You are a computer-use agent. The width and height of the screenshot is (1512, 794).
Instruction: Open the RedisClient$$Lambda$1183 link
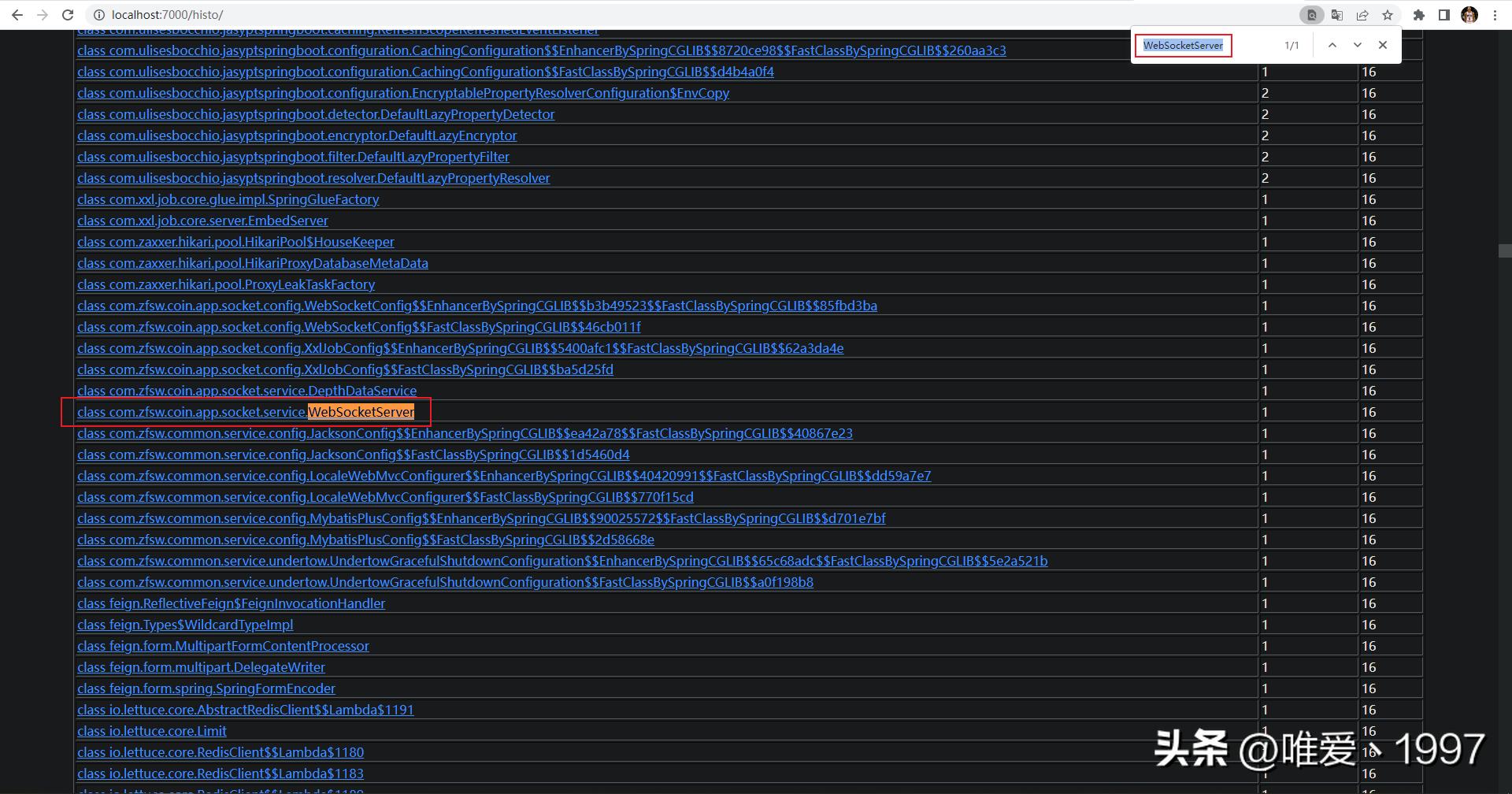tap(220, 774)
